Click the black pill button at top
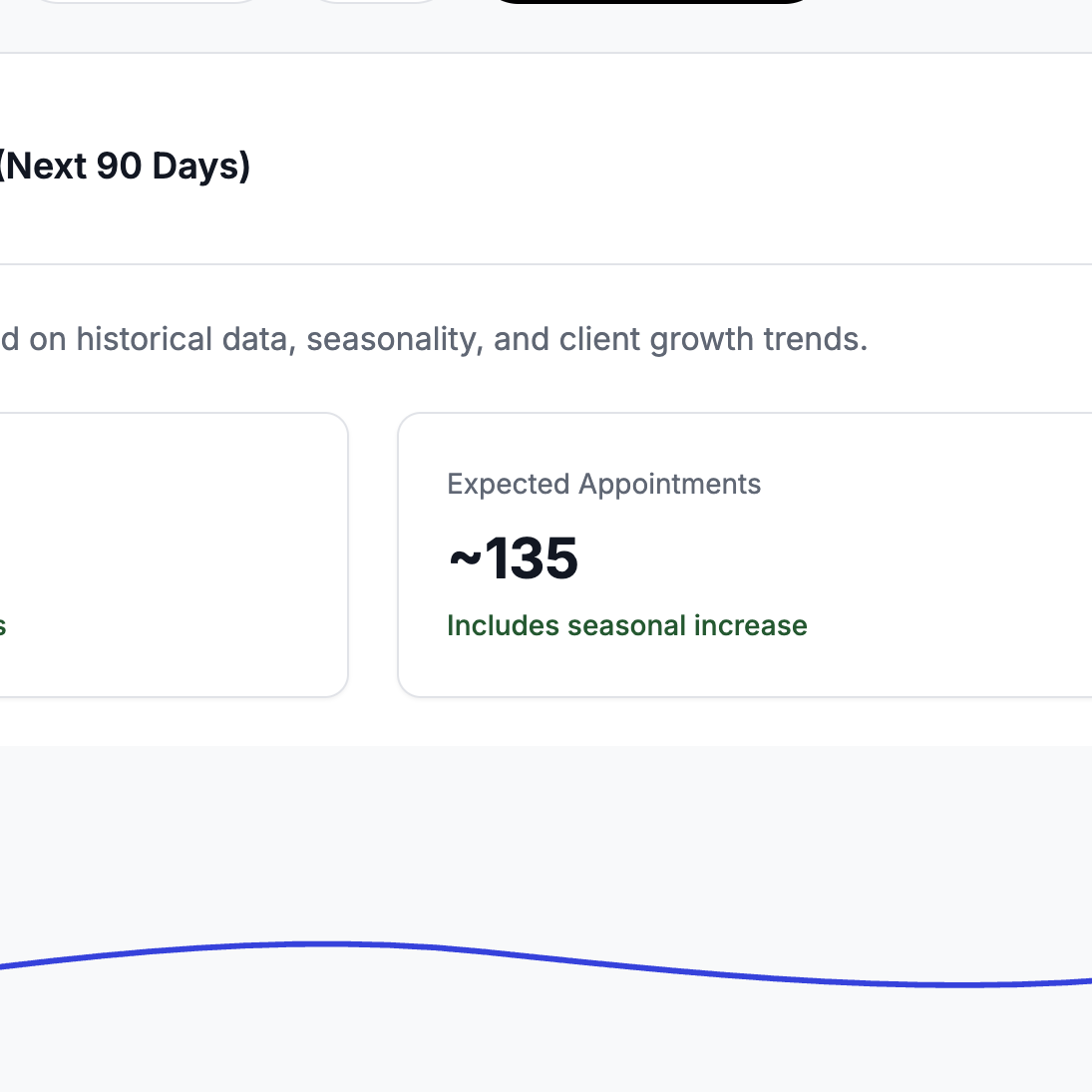Viewport: 1092px width, 1092px height. coord(653,1)
